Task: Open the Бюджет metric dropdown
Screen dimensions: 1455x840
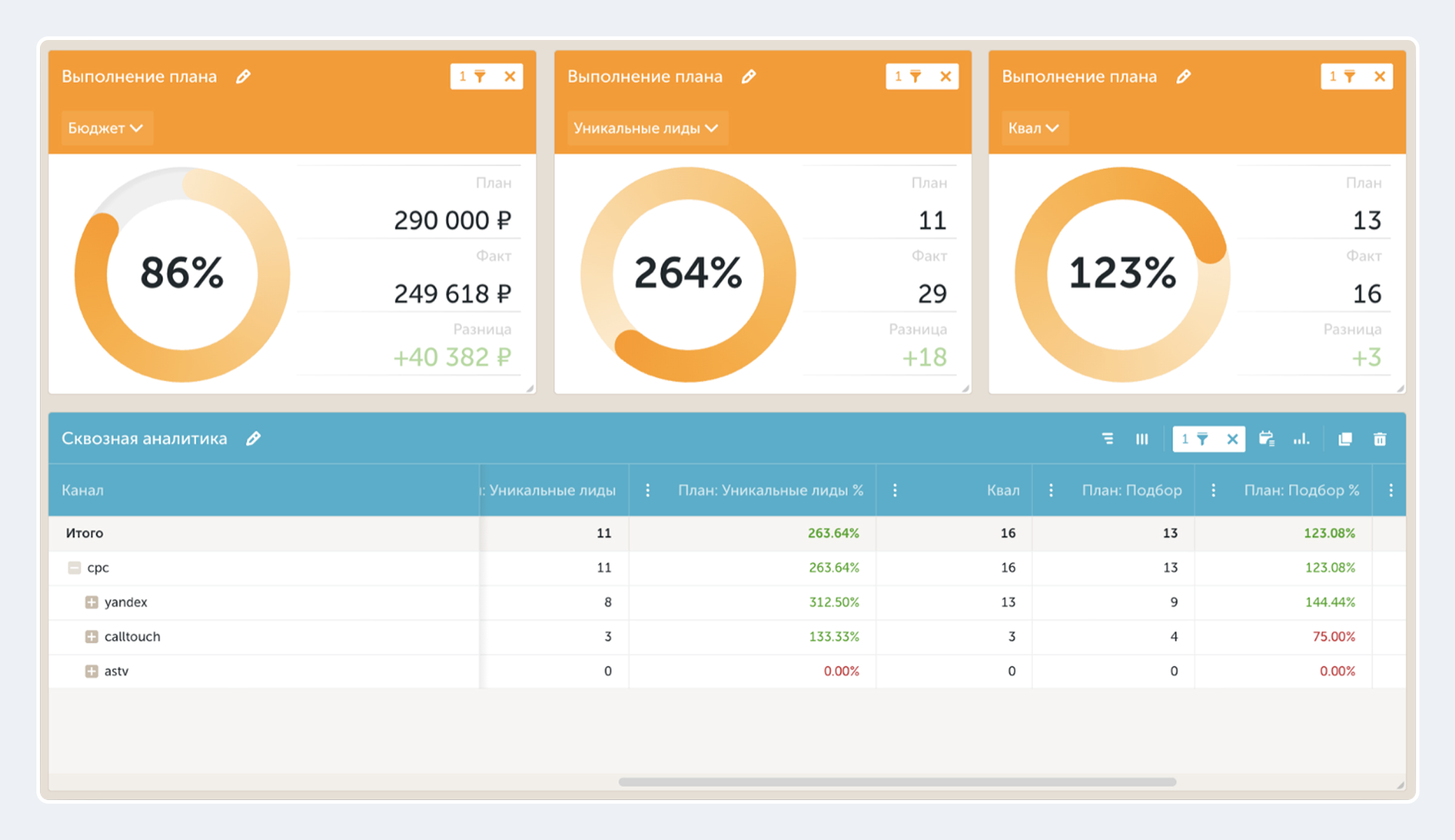Action: pyautogui.click(x=106, y=128)
